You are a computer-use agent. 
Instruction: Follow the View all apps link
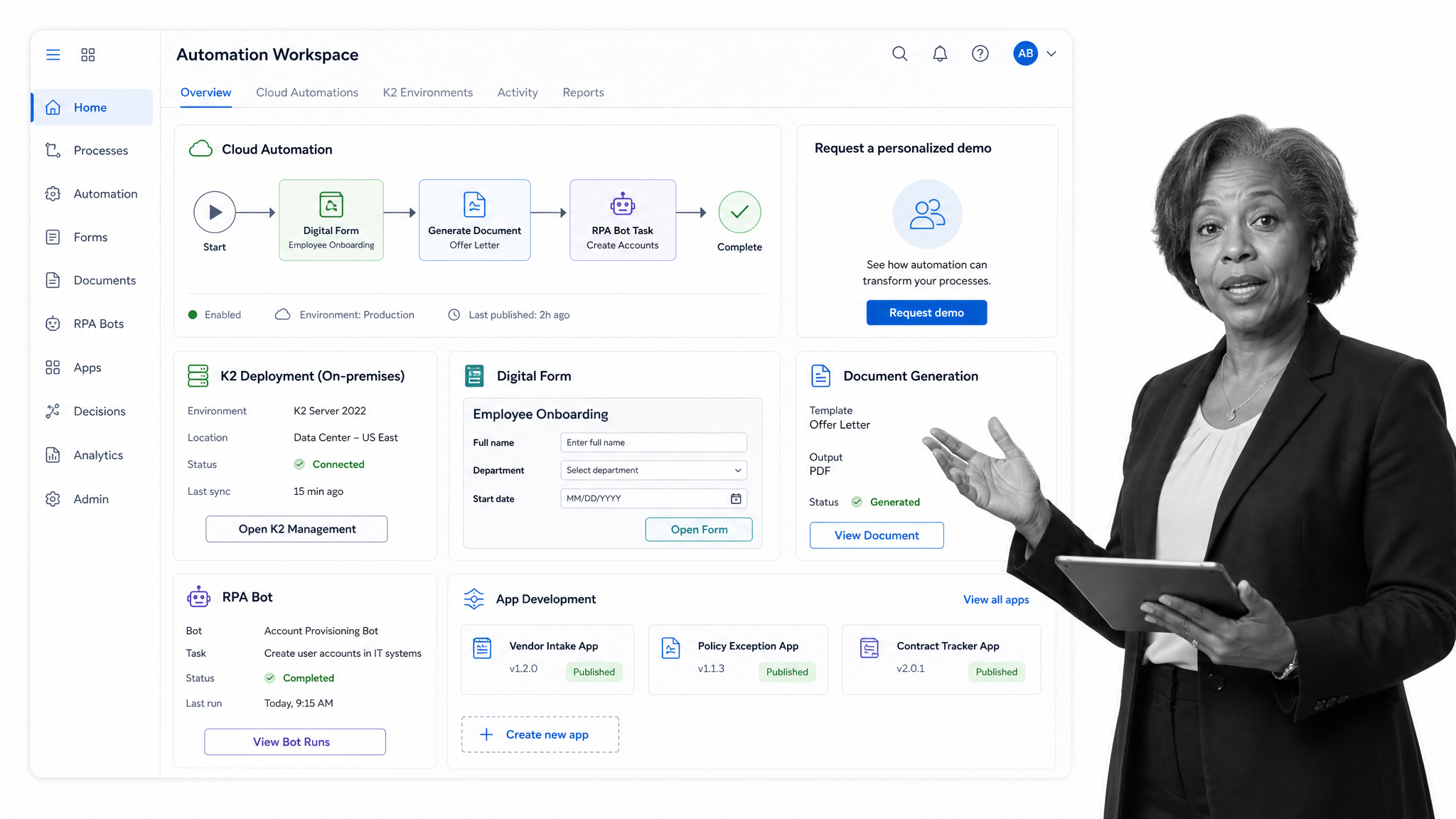coord(996,599)
